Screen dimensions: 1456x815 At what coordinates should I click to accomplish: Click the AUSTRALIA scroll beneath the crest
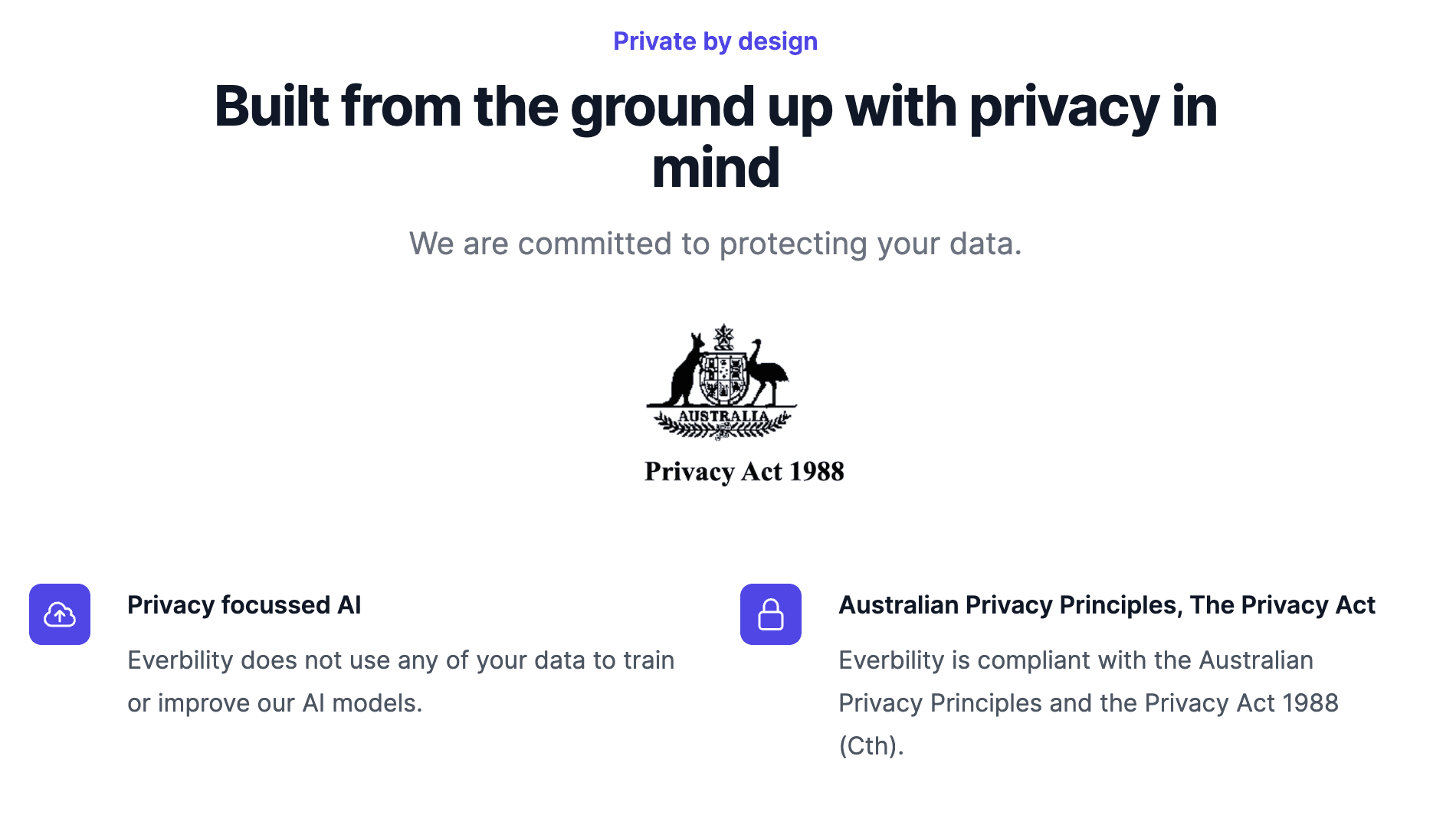723,417
